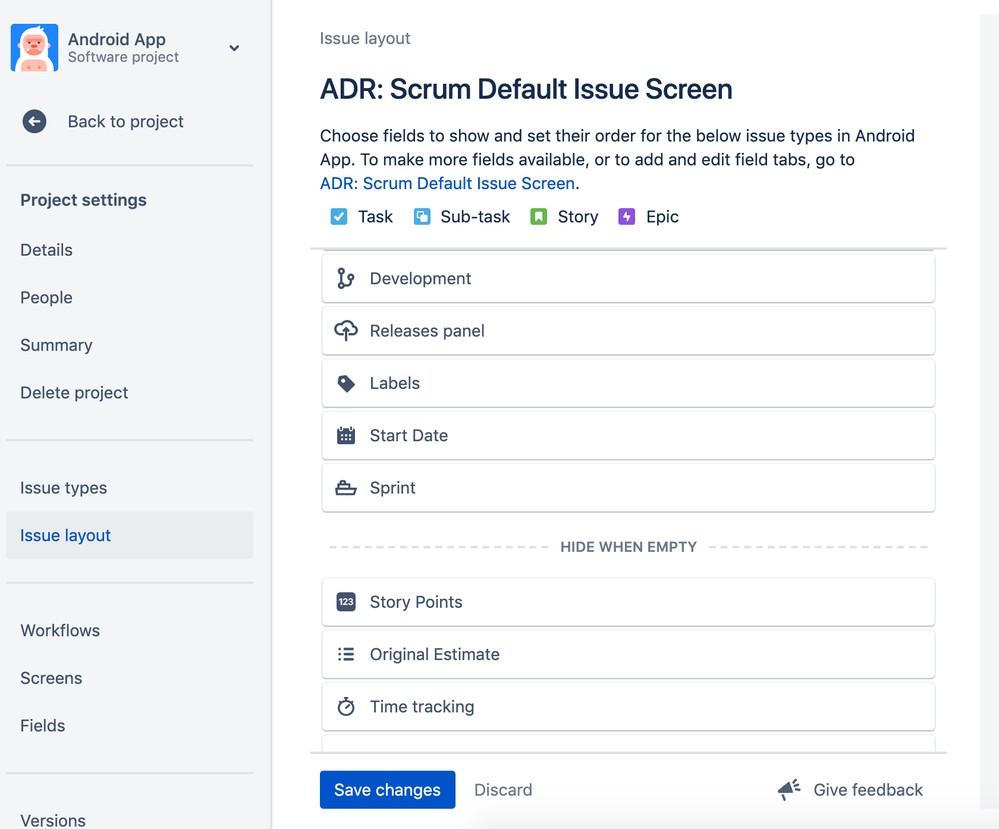The height and width of the screenshot is (829, 999).
Task: Click the Story Points number icon
Action: pos(346,602)
